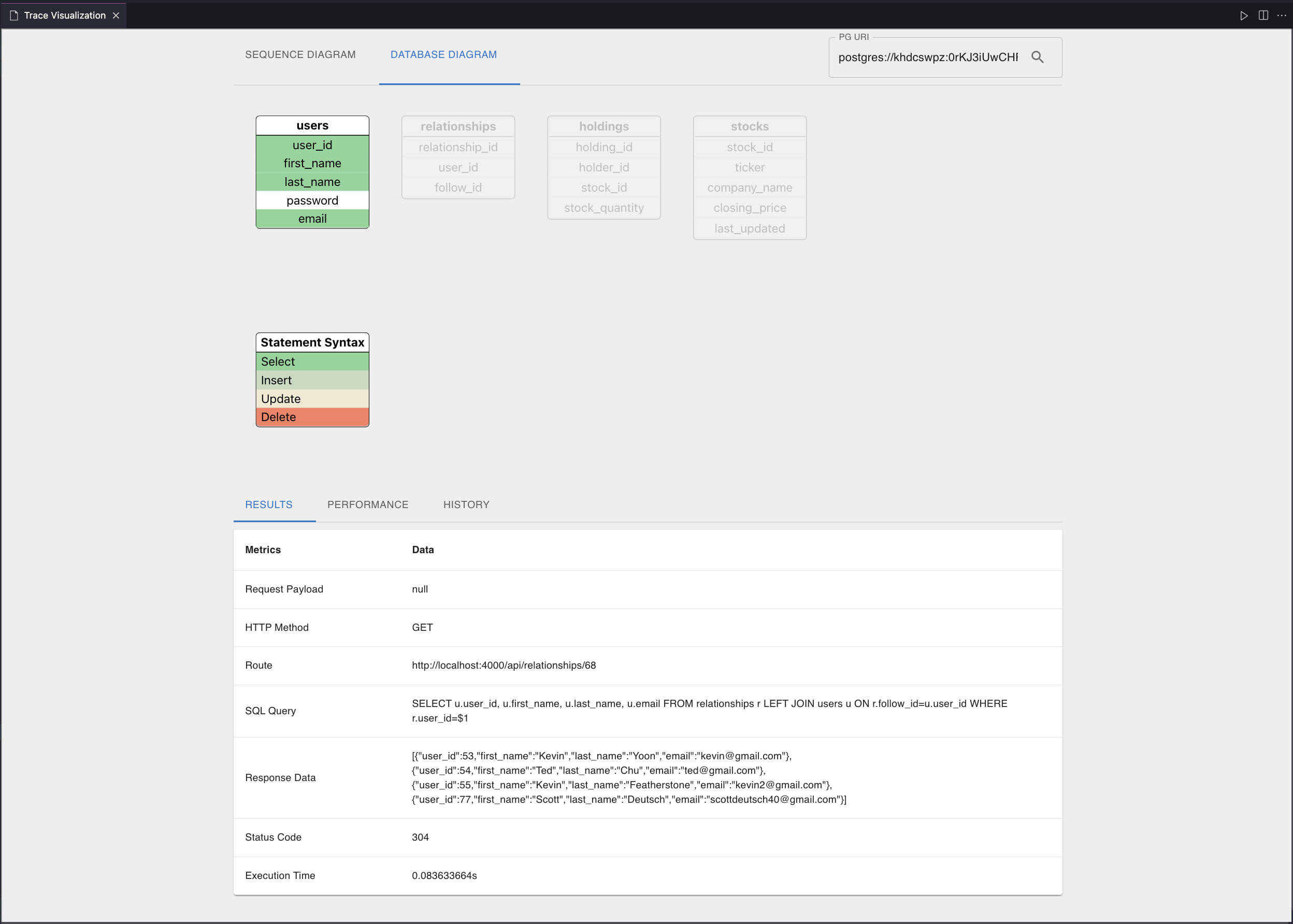
Task: Click the users table header
Action: (312, 126)
